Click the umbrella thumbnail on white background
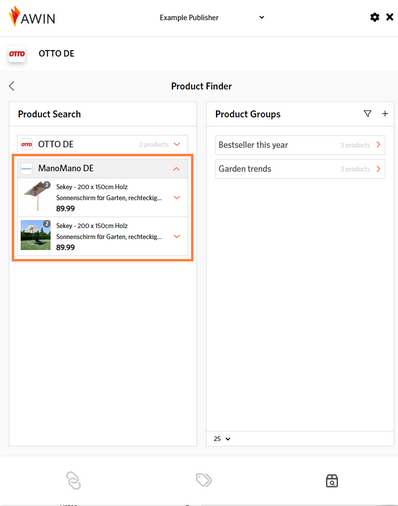 click(x=36, y=196)
